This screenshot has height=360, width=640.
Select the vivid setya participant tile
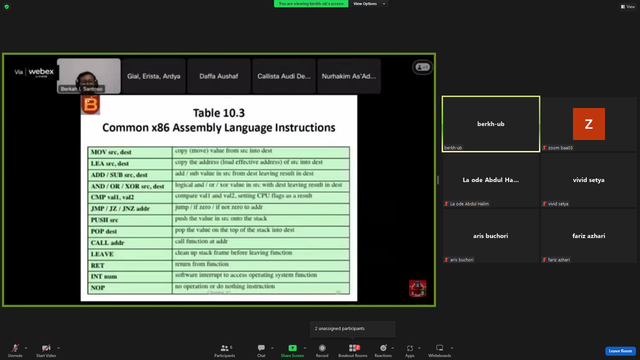[589, 180]
